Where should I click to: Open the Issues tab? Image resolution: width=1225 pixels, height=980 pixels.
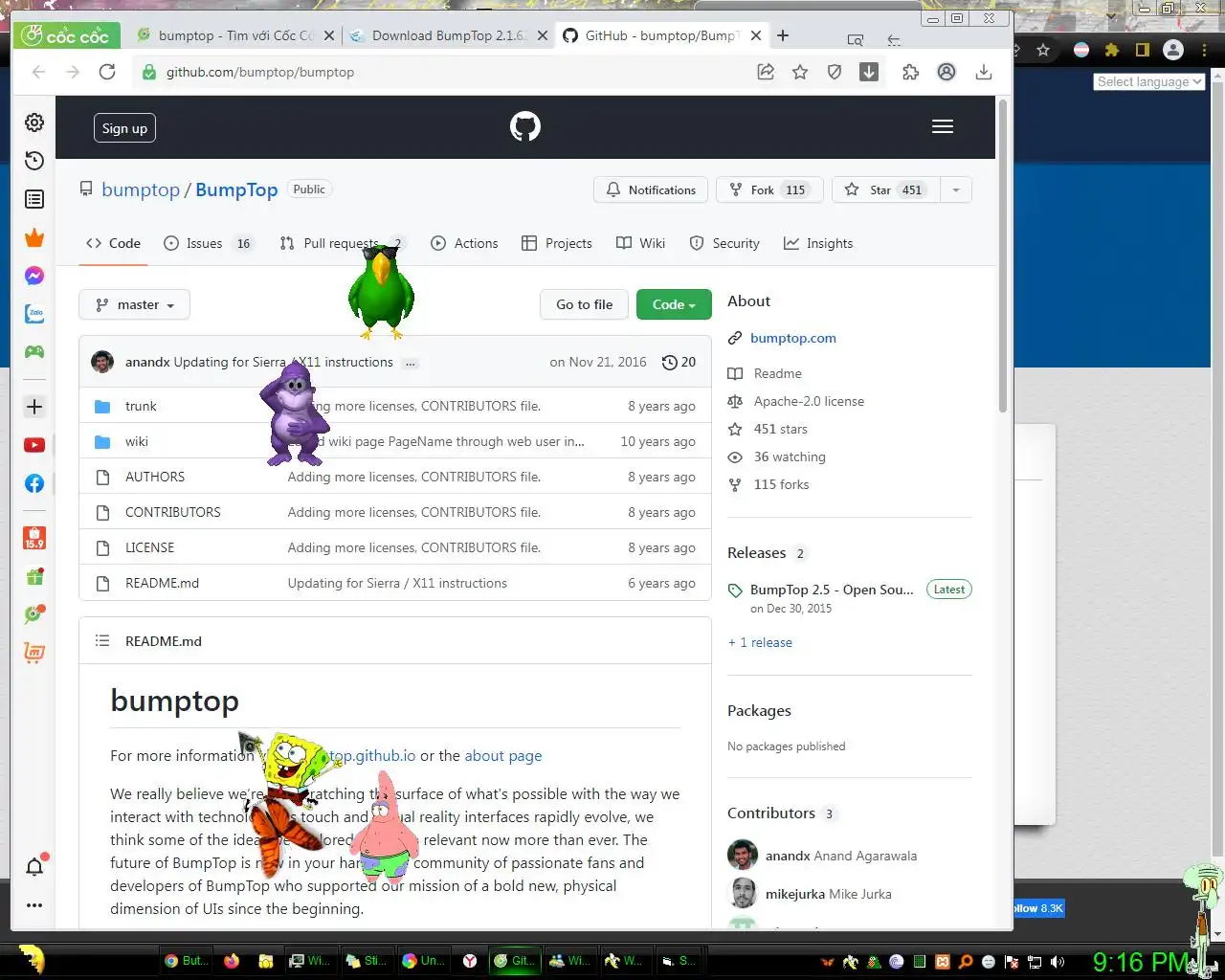tap(208, 243)
